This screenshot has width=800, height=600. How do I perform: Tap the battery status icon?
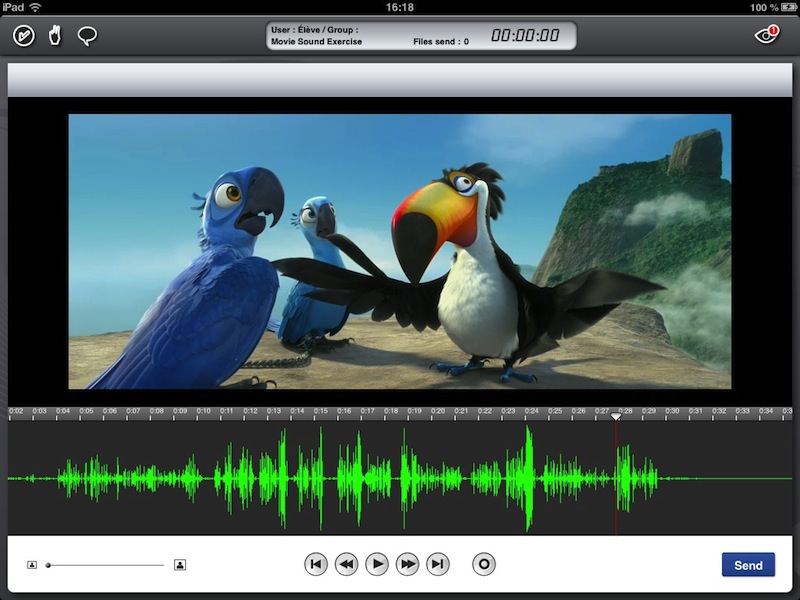pyautogui.click(x=789, y=7)
